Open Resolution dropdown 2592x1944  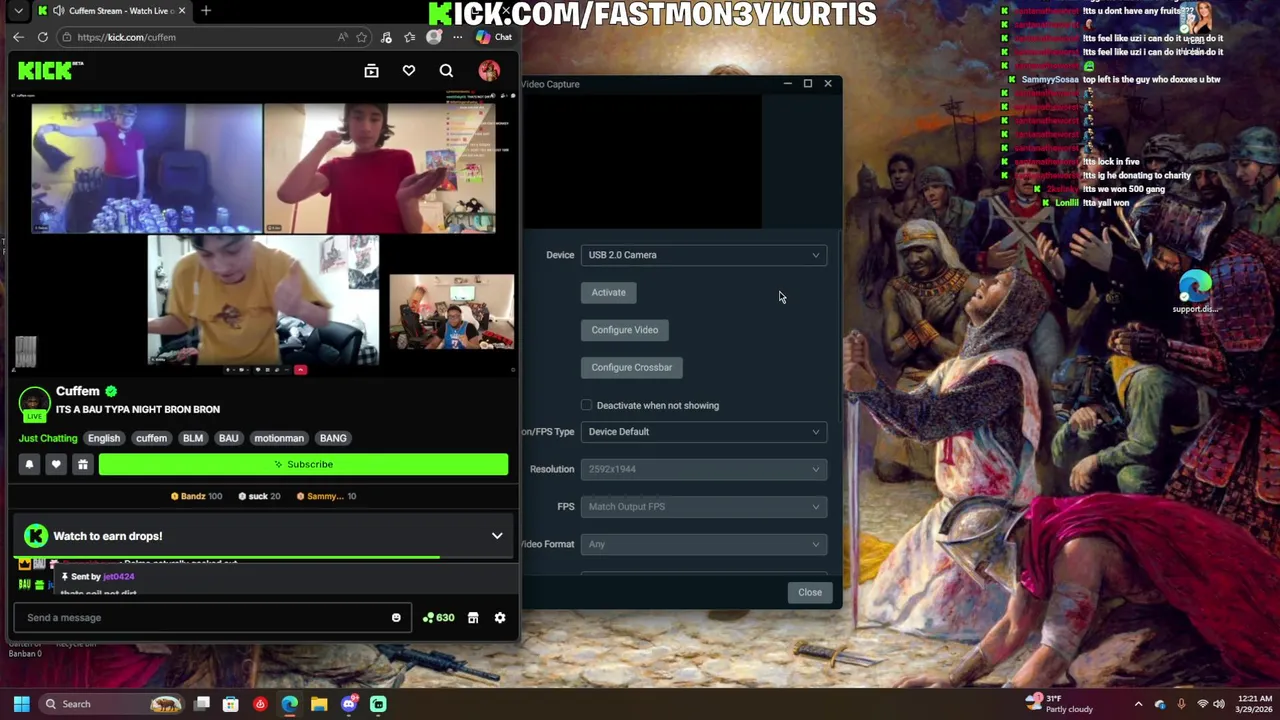(704, 469)
